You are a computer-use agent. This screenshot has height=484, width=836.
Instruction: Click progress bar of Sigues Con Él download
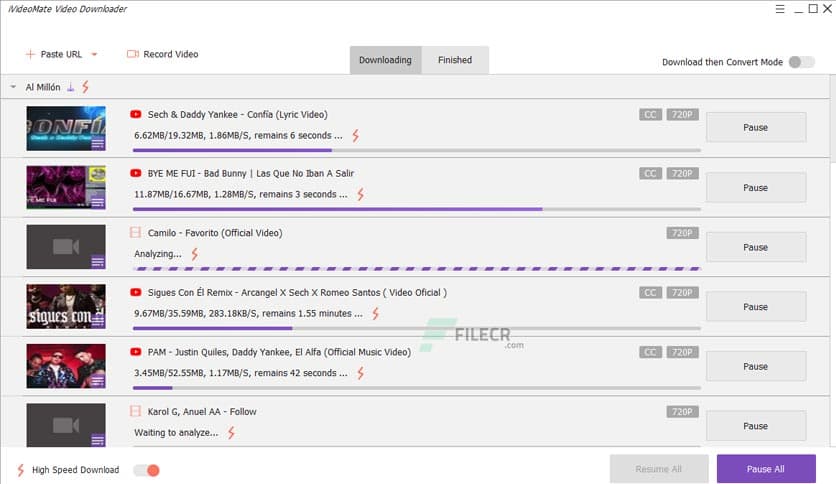click(416, 328)
